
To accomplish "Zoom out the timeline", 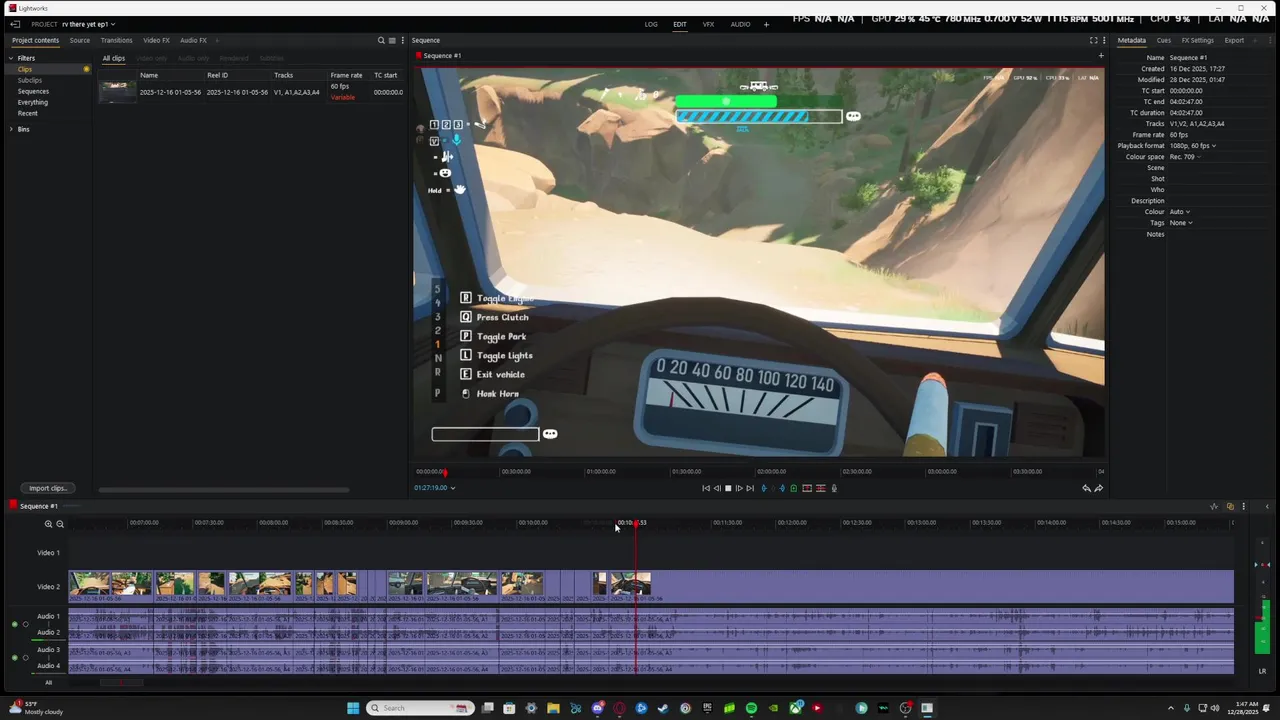I will pos(60,524).
